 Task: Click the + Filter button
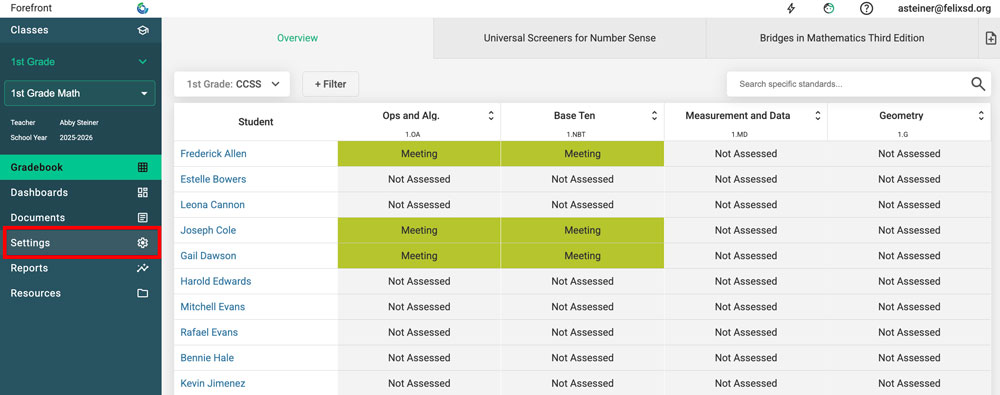click(330, 84)
